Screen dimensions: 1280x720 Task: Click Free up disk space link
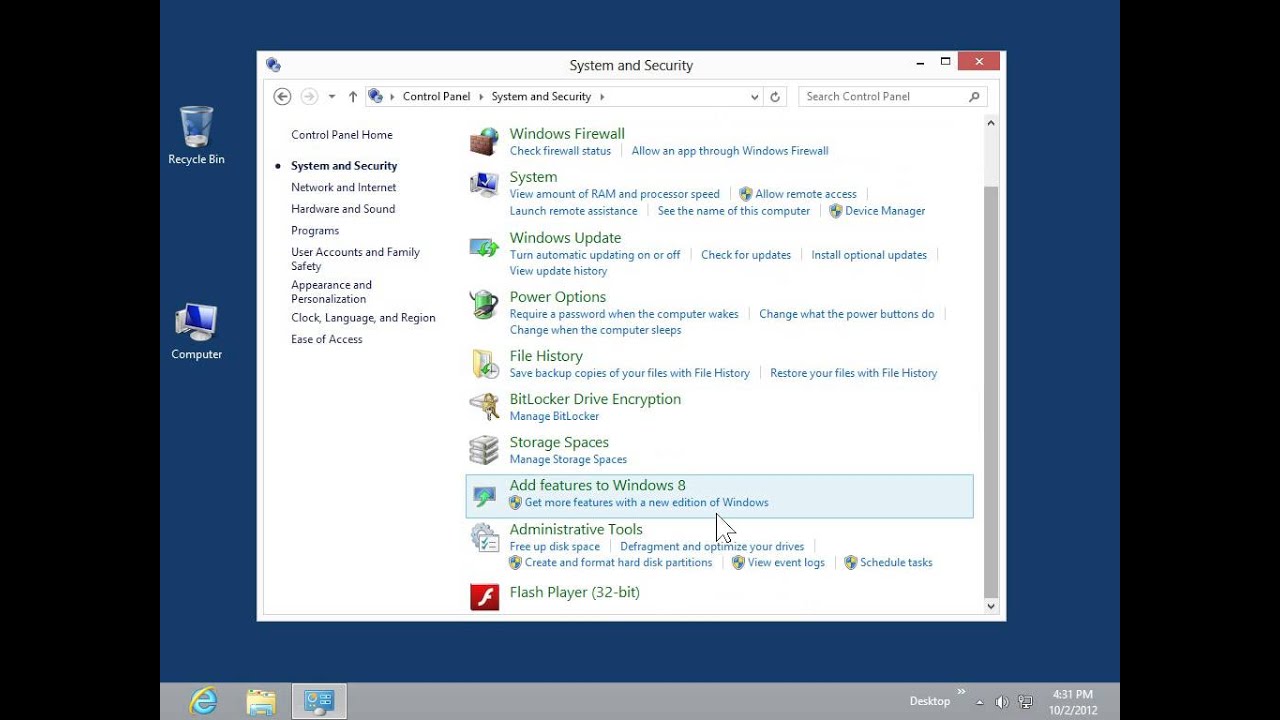point(555,547)
